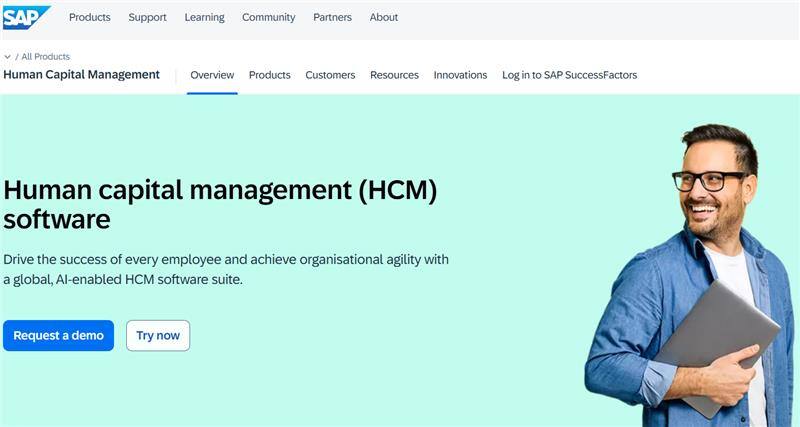Expand the breadcrumb chevron dropdown
Viewport: 800px width, 427px height.
pos(7,57)
